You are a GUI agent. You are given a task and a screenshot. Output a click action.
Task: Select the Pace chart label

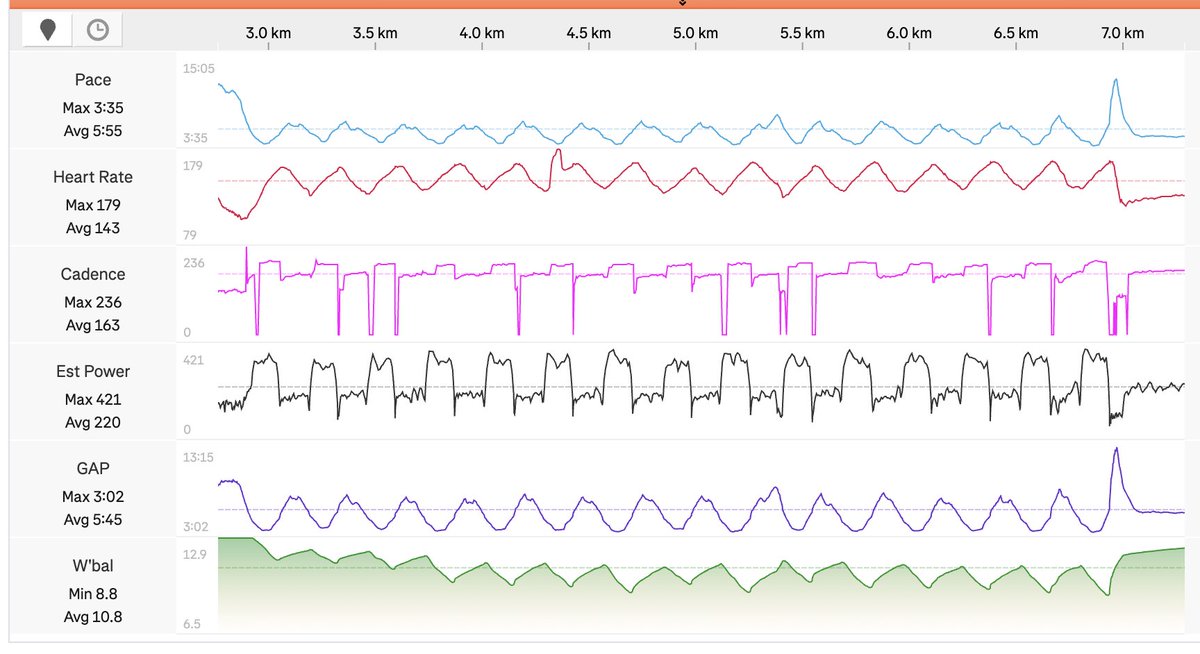click(x=93, y=80)
